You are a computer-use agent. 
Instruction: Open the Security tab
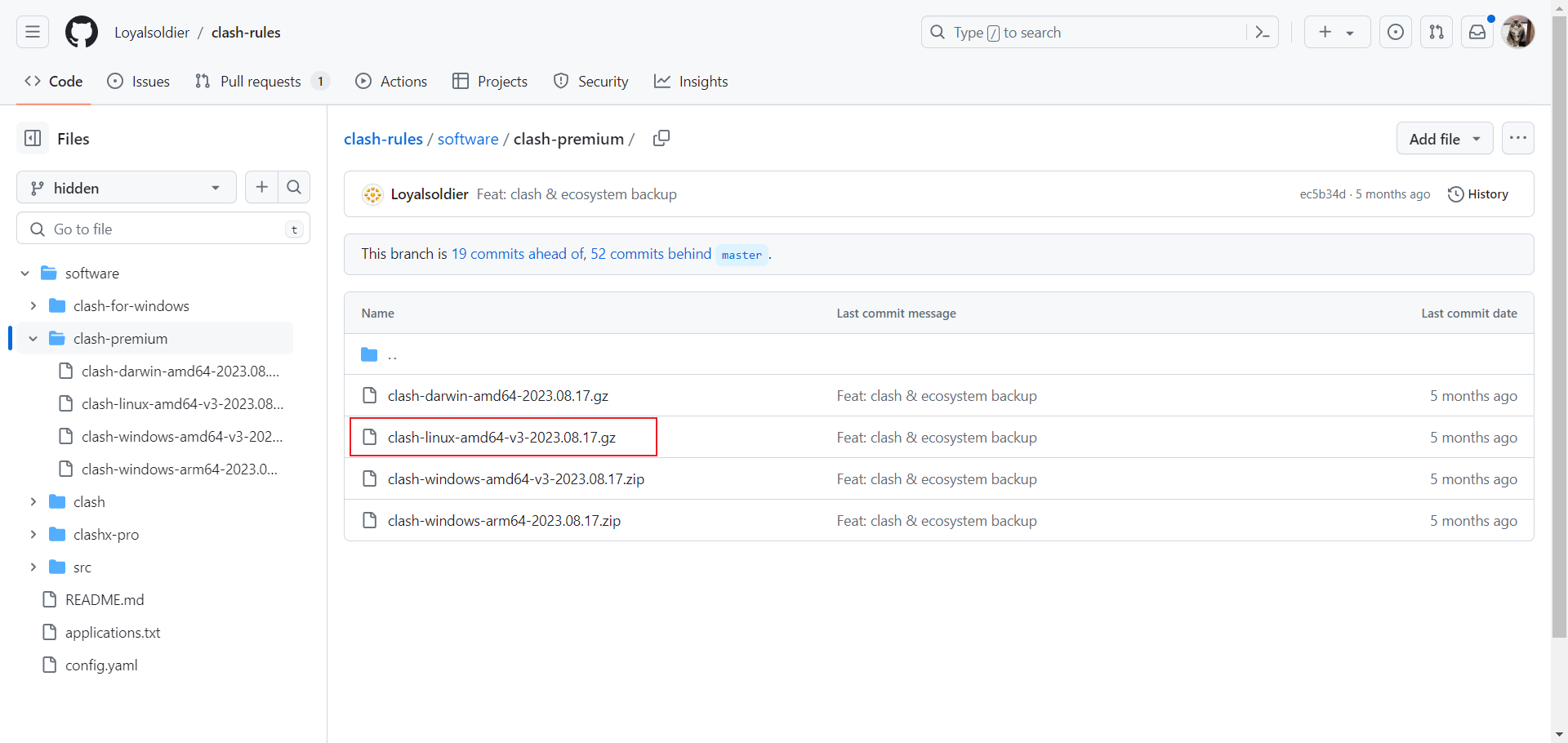tap(591, 81)
